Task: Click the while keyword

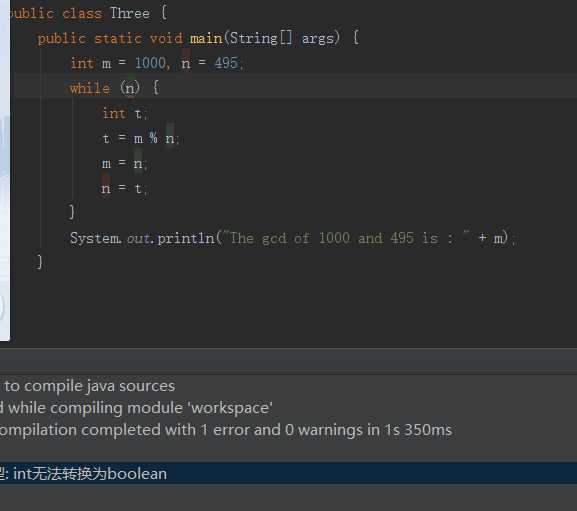Action: [90, 88]
